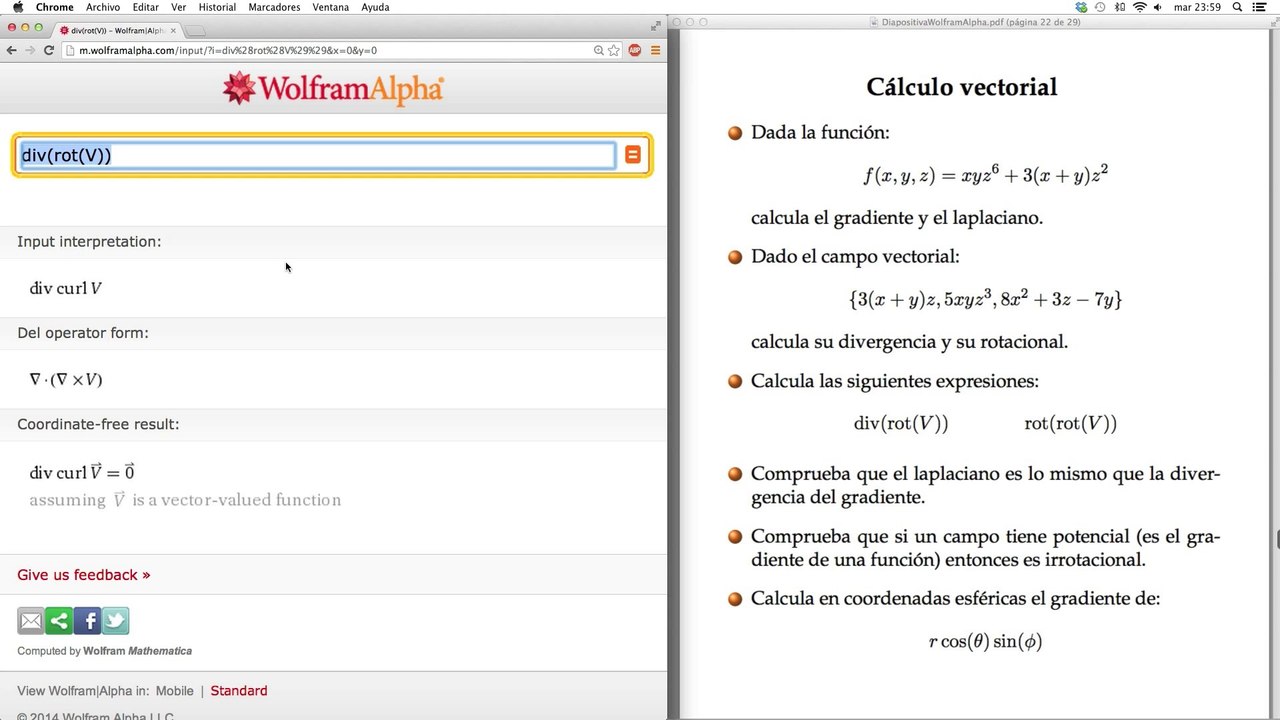Click the green share icon
1280x720 pixels.
click(59, 621)
